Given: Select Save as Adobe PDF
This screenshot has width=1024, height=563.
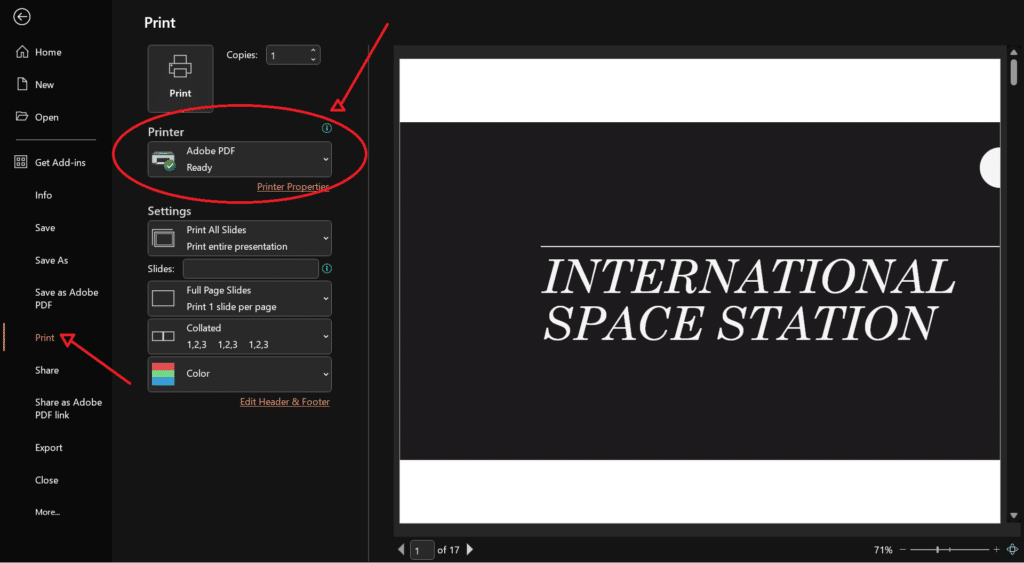Looking at the screenshot, I should pyautogui.click(x=67, y=298).
